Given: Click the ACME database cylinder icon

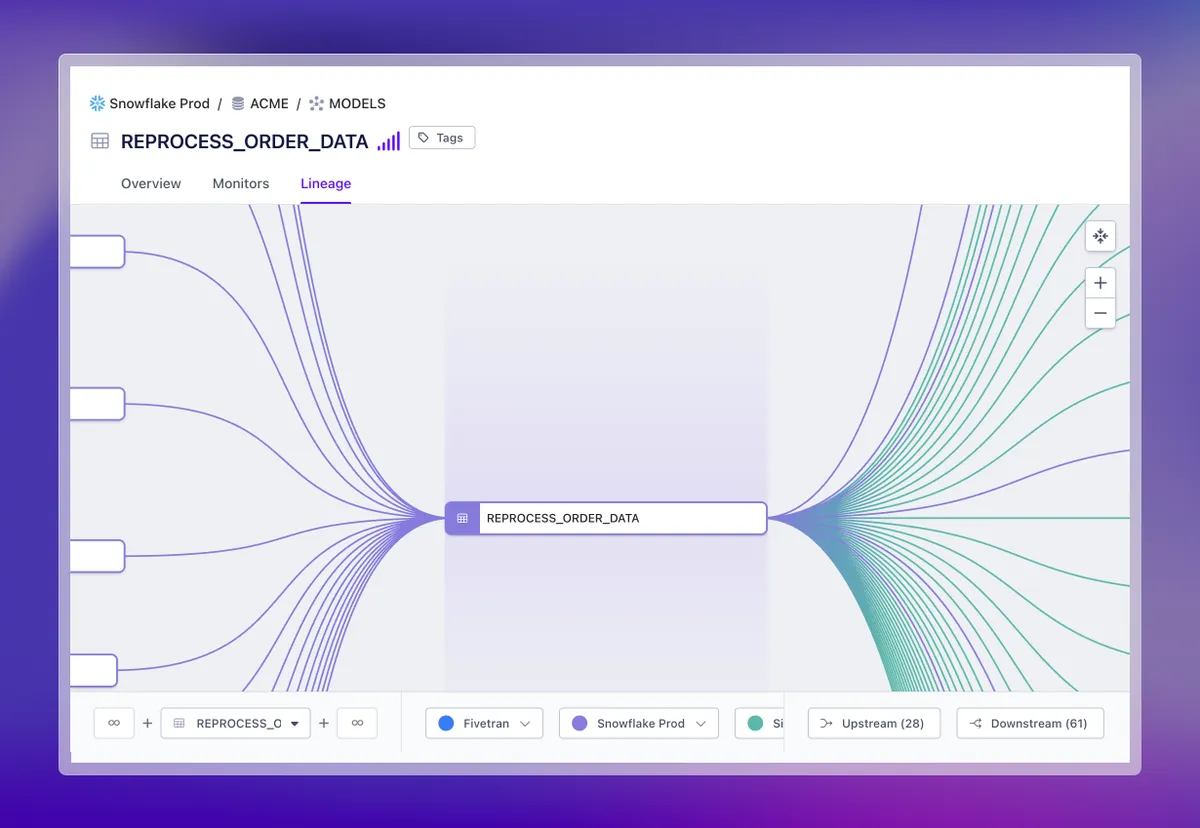Looking at the screenshot, I should (238, 103).
